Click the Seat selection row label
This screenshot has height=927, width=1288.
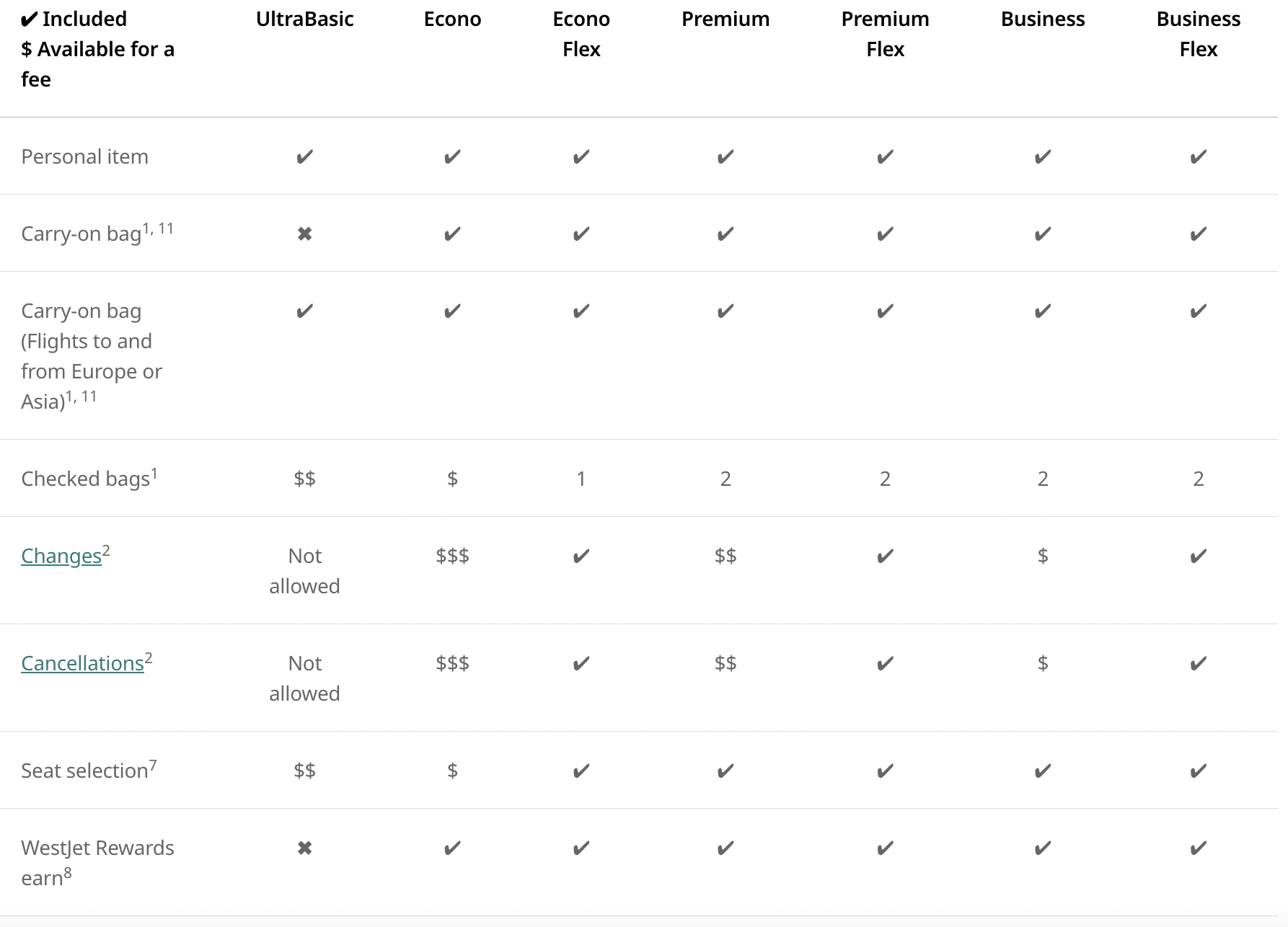pyautogui.click(x=85, y=771)
